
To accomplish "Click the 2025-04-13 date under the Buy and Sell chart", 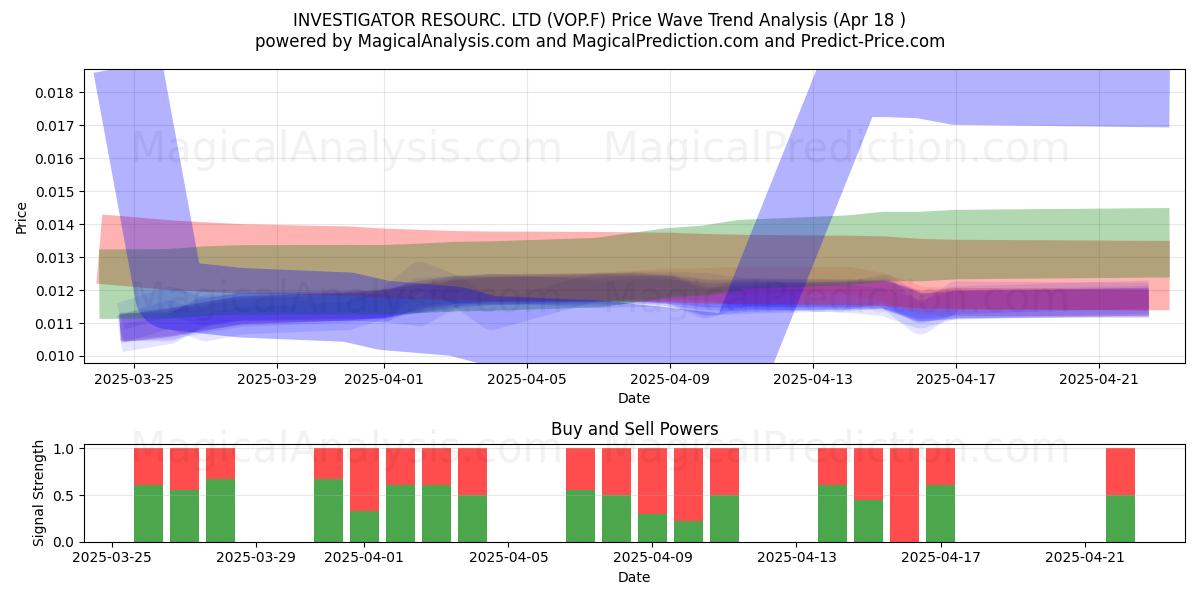I will click(x=796, y=559).
